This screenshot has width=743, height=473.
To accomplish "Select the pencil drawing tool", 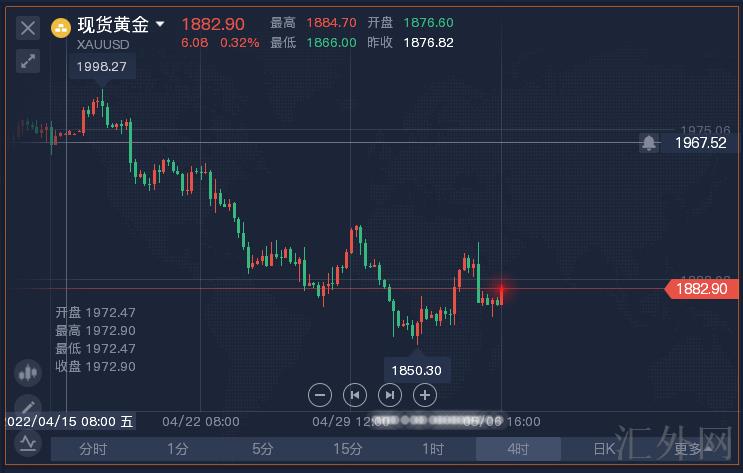I will coord(28,405).
